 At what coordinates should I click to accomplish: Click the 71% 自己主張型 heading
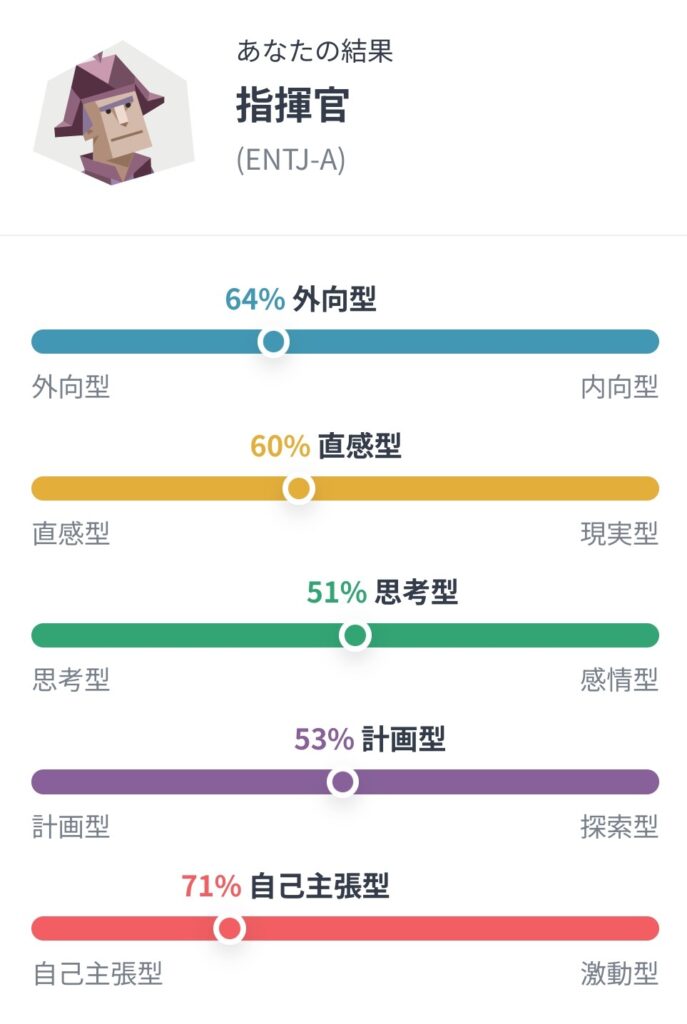click(285, 886)
